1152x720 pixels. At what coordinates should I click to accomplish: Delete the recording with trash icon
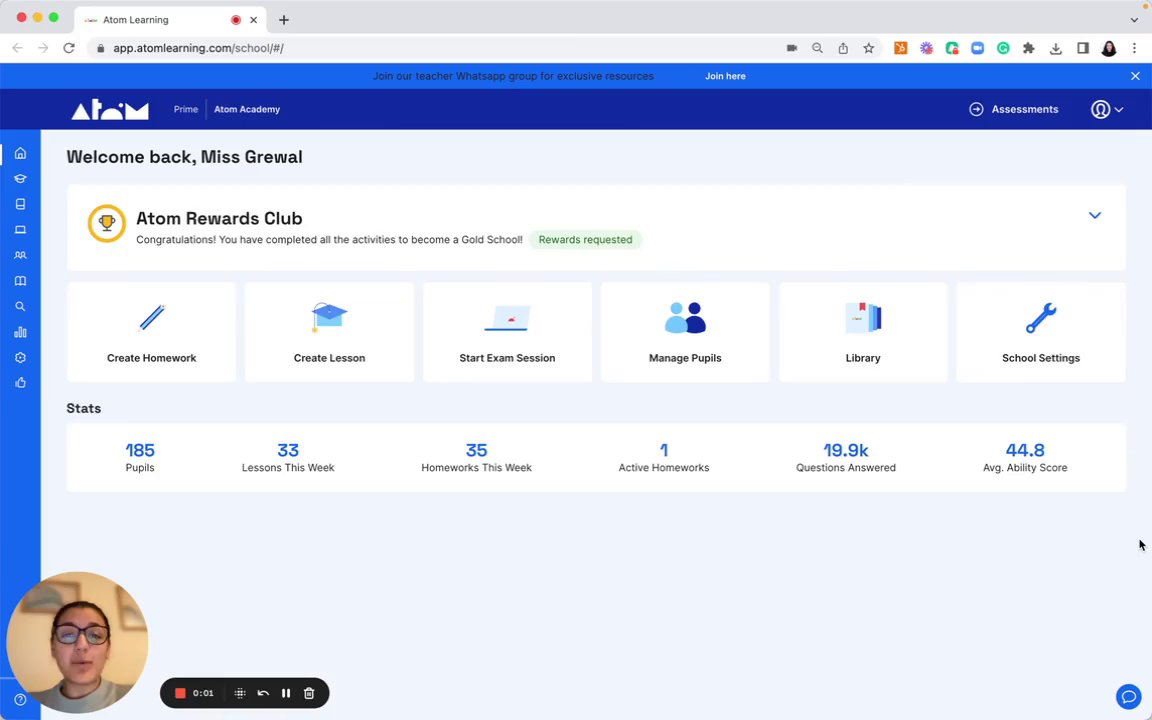(309, 693)
